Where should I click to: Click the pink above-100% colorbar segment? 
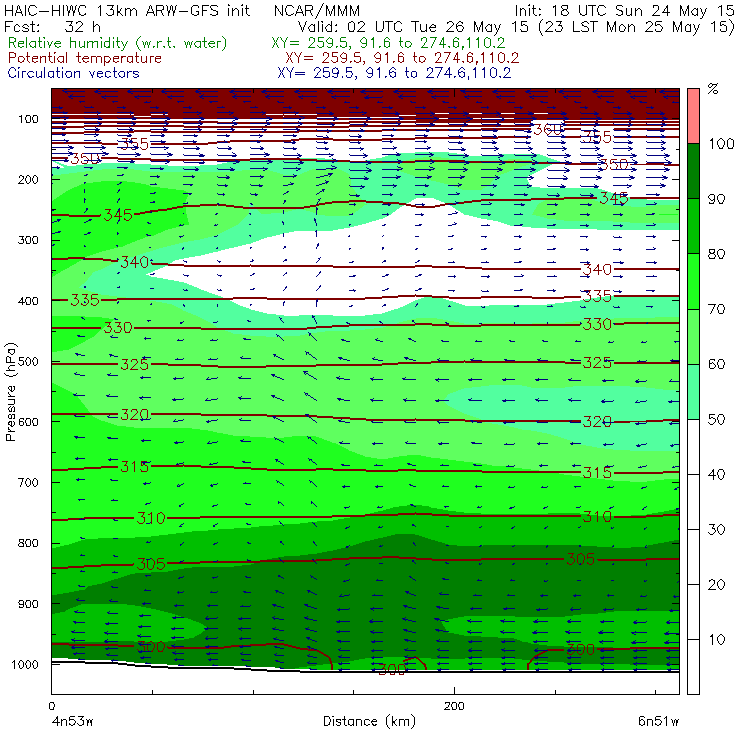click(x=693, y=116)
